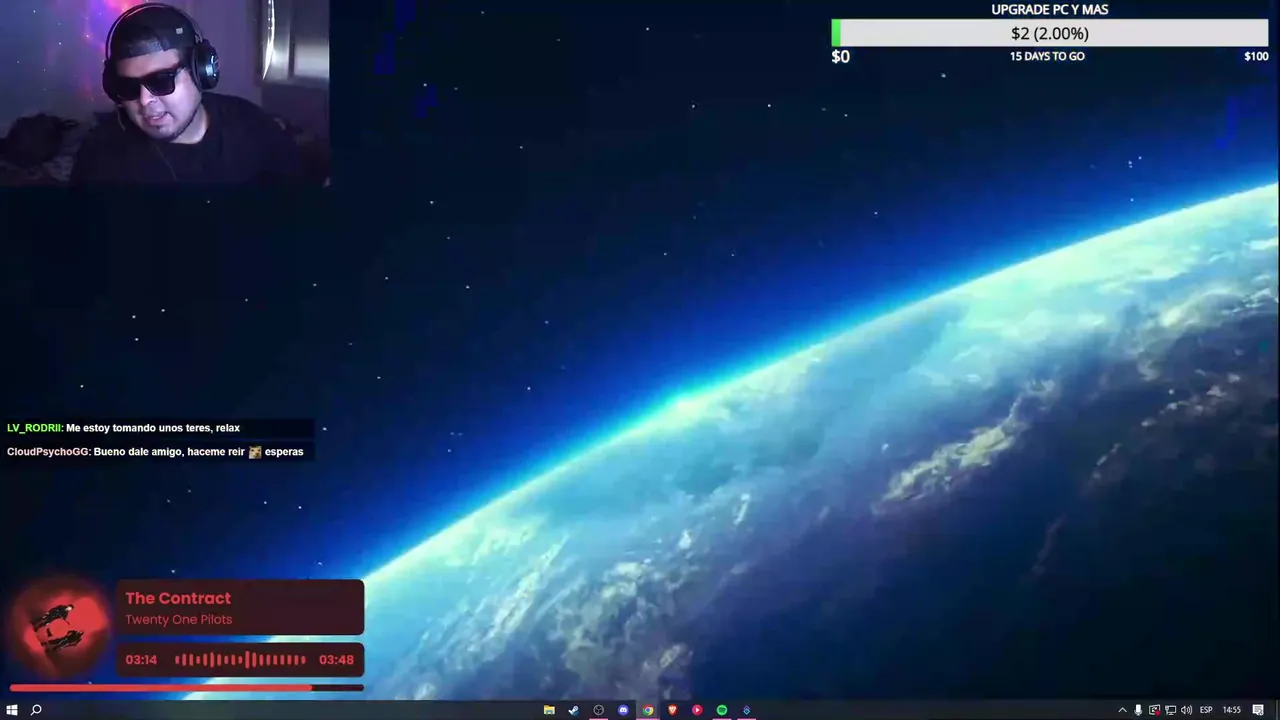Click the microphone tray icon
The image size is (1280, 720).
pyautogui.click(x=1138, y=710)
